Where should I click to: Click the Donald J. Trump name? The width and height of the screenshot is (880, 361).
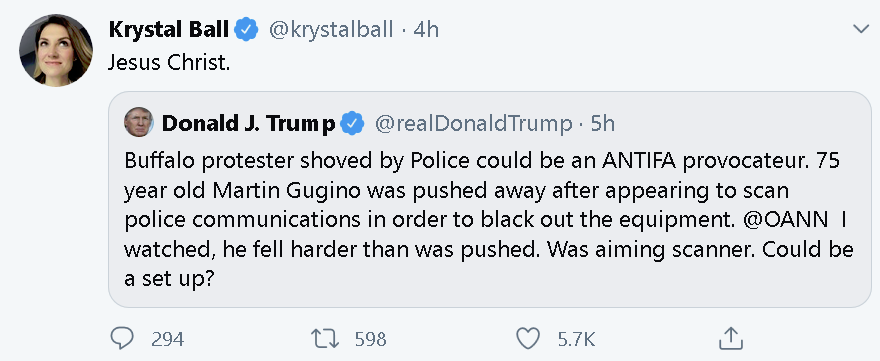pyautogui.click(x=249, y=124)
